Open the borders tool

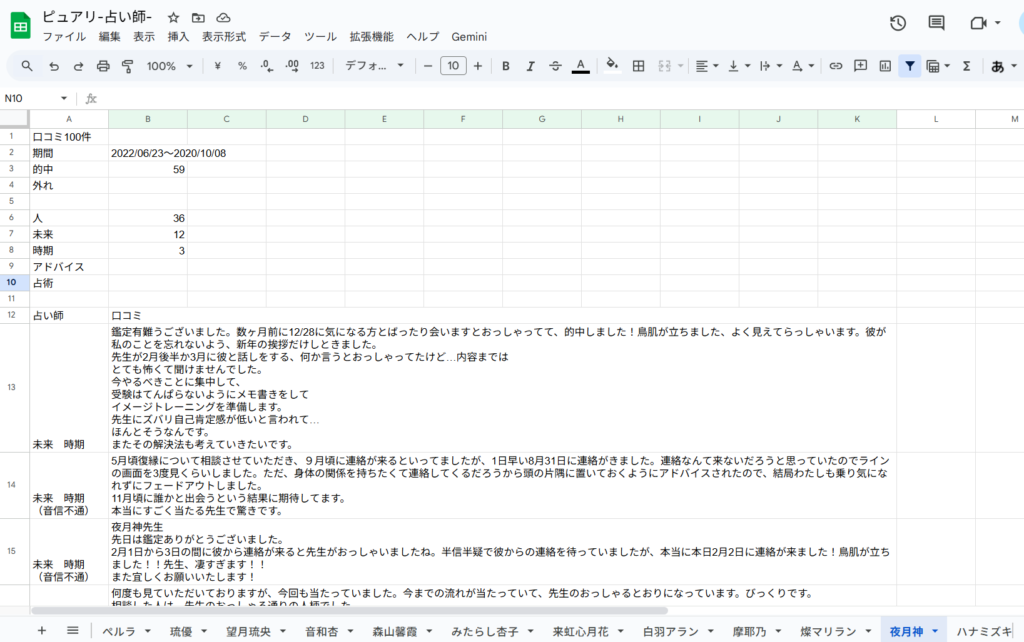638,66
